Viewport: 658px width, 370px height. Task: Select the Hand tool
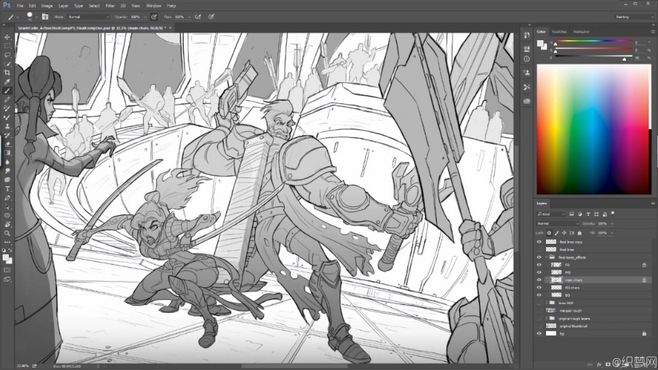(x=7, y=224)
